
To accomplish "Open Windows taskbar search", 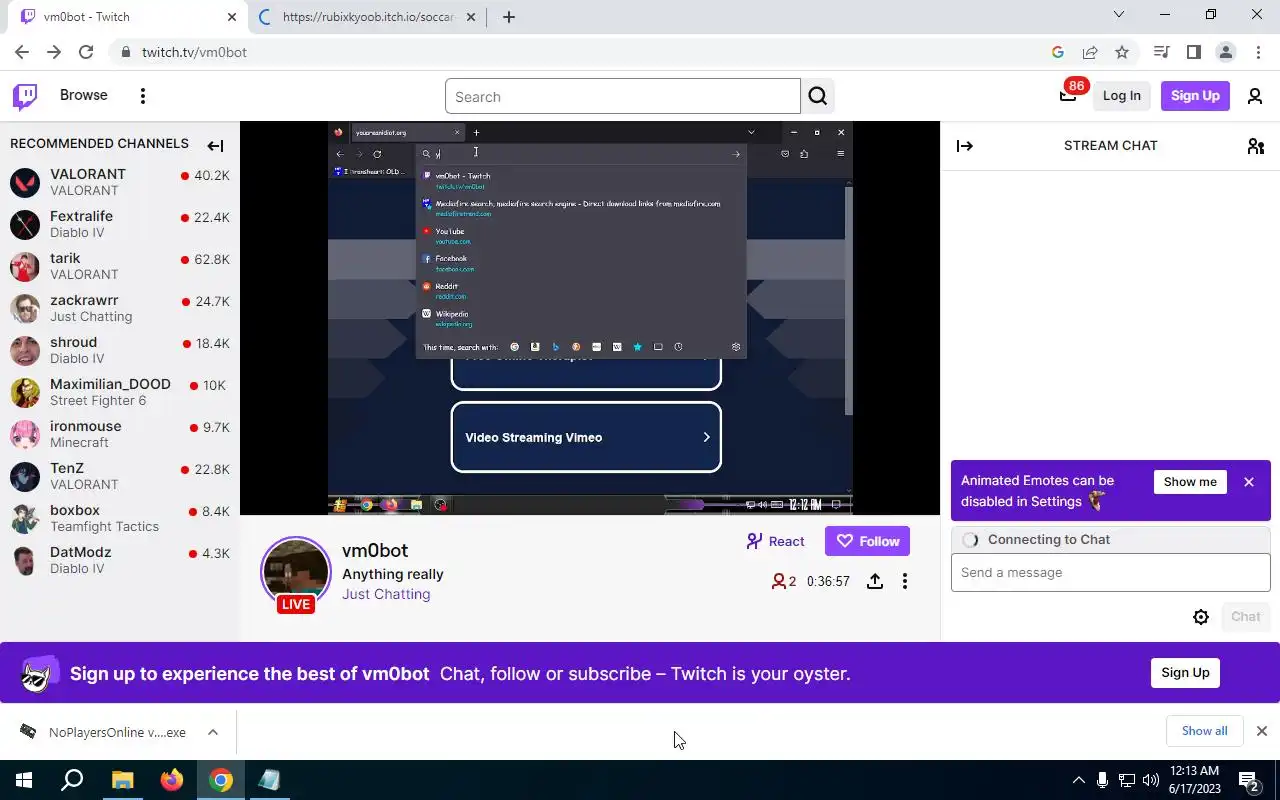I will (72, 780).
